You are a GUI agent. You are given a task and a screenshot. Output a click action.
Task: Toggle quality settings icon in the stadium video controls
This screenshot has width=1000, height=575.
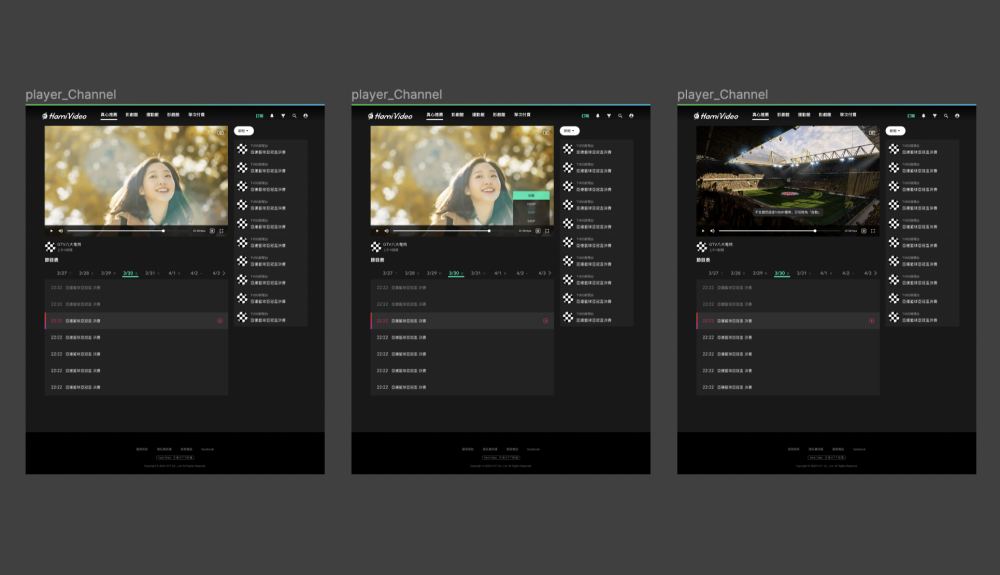863,231
